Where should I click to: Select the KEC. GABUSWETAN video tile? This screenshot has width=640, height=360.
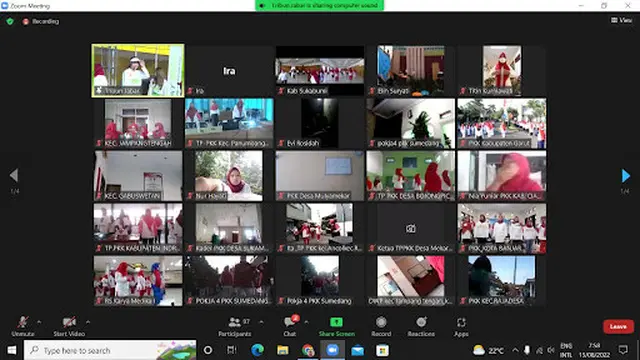138,176
